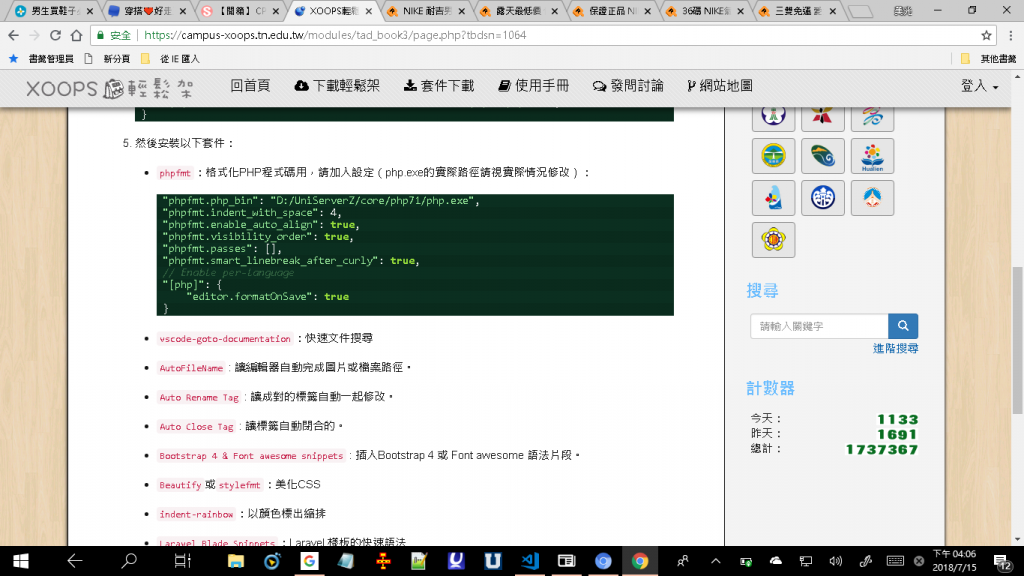Click the address bar URL
Screen dimensions: 1024x576
335,35
